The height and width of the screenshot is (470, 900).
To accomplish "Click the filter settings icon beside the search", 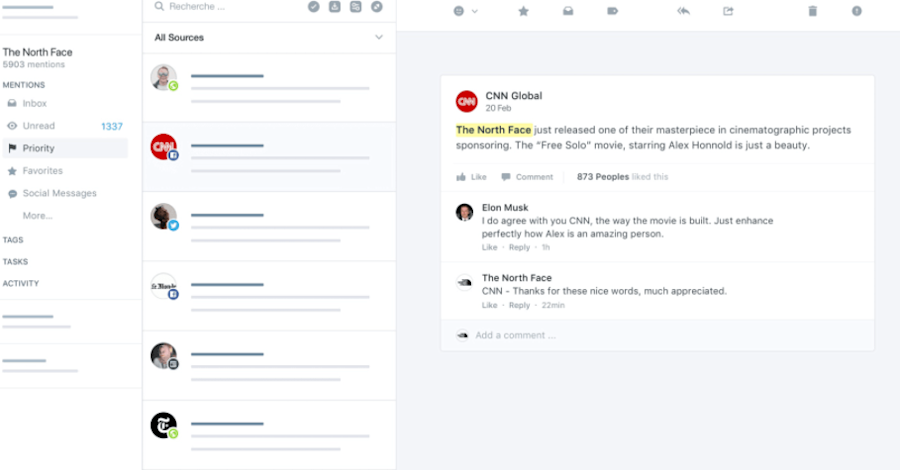I will [356, 6].
